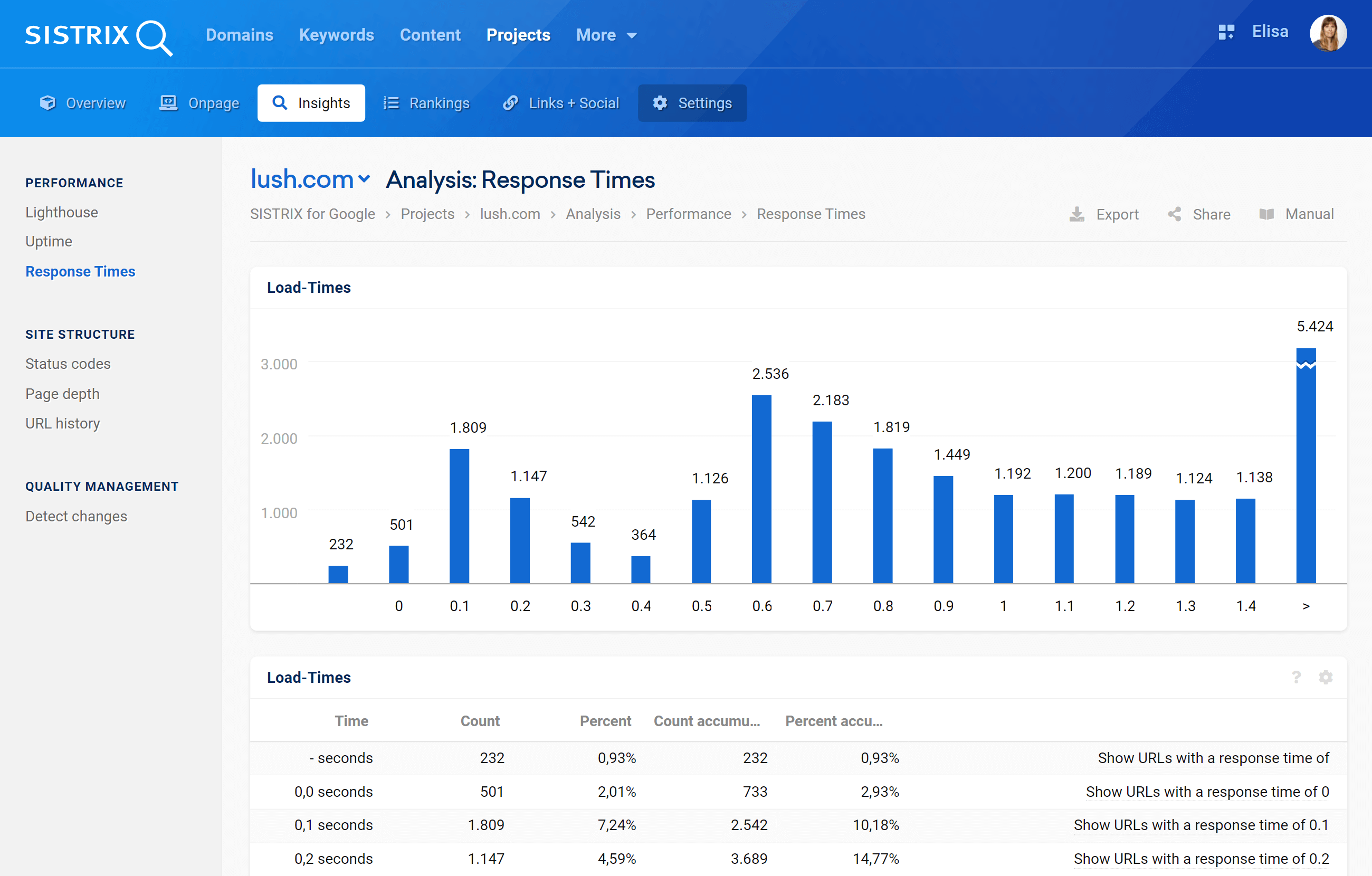Image resolution: width=1372 pixels, height=876 pixels.
Task: Select Response Times in the sidebar
Action: pyautogui.click(x=80, y=271)
